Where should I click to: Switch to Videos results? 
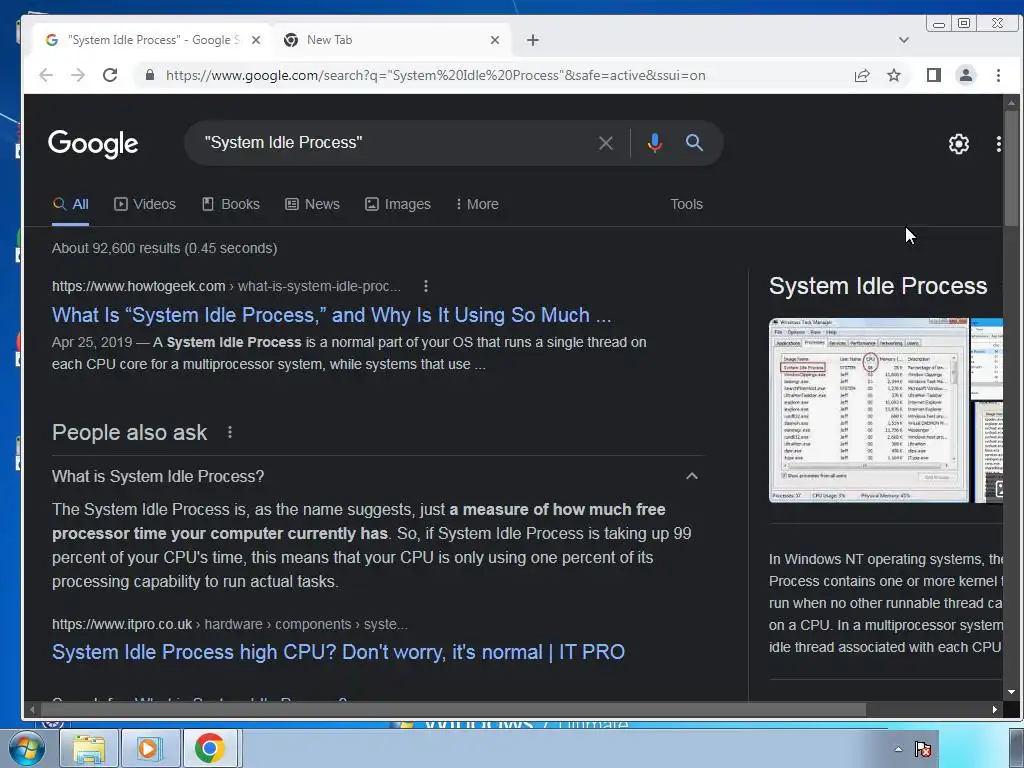point(145,204)
